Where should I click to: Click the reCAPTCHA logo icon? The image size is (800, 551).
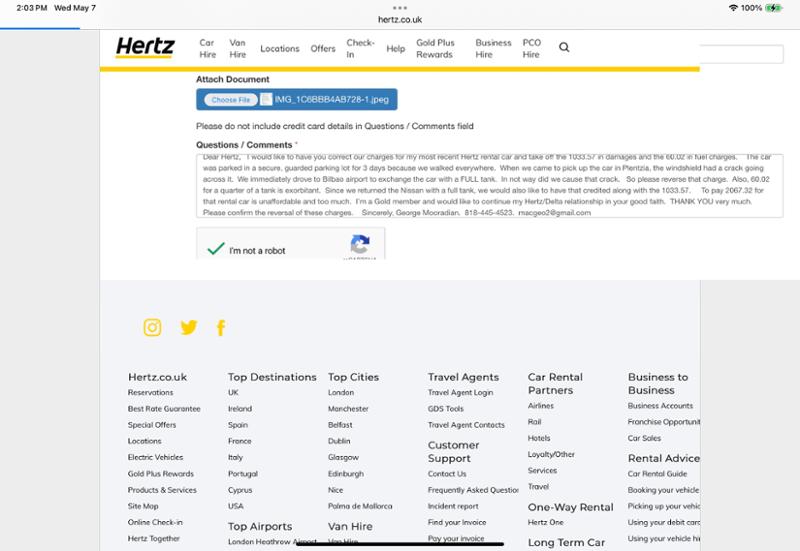pos(360,244)
